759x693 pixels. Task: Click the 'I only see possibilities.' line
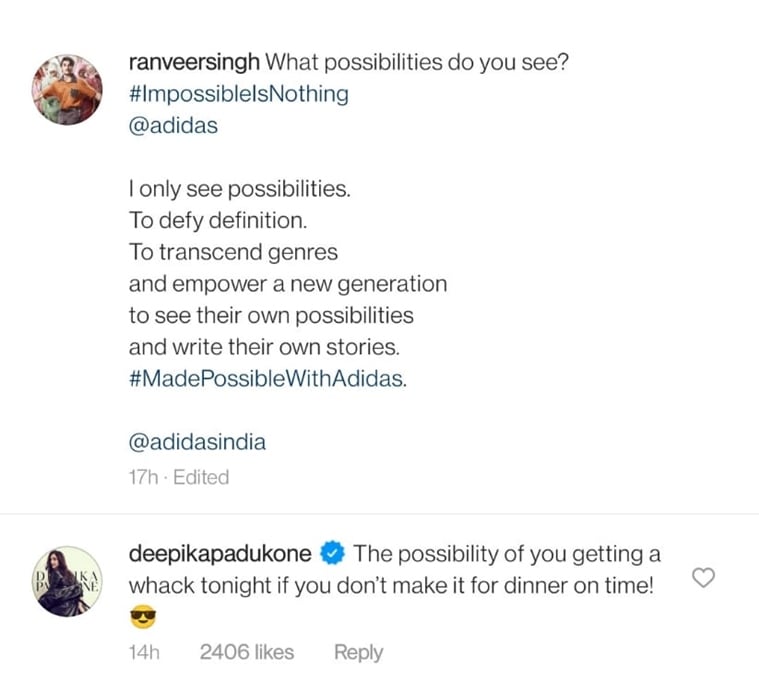[239, 189]
